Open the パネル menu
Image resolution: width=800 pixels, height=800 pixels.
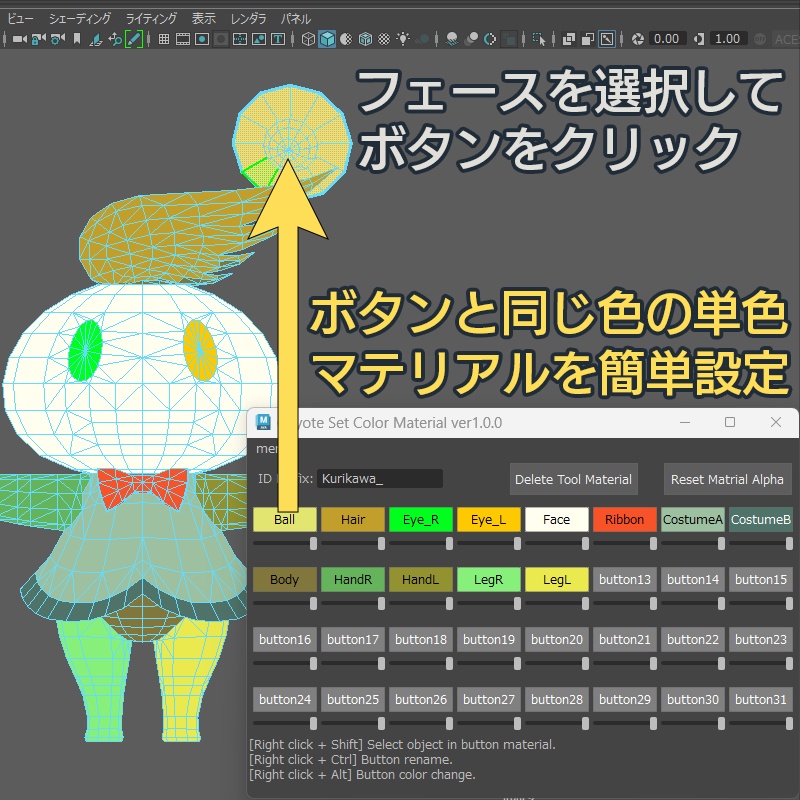[296, 17]
